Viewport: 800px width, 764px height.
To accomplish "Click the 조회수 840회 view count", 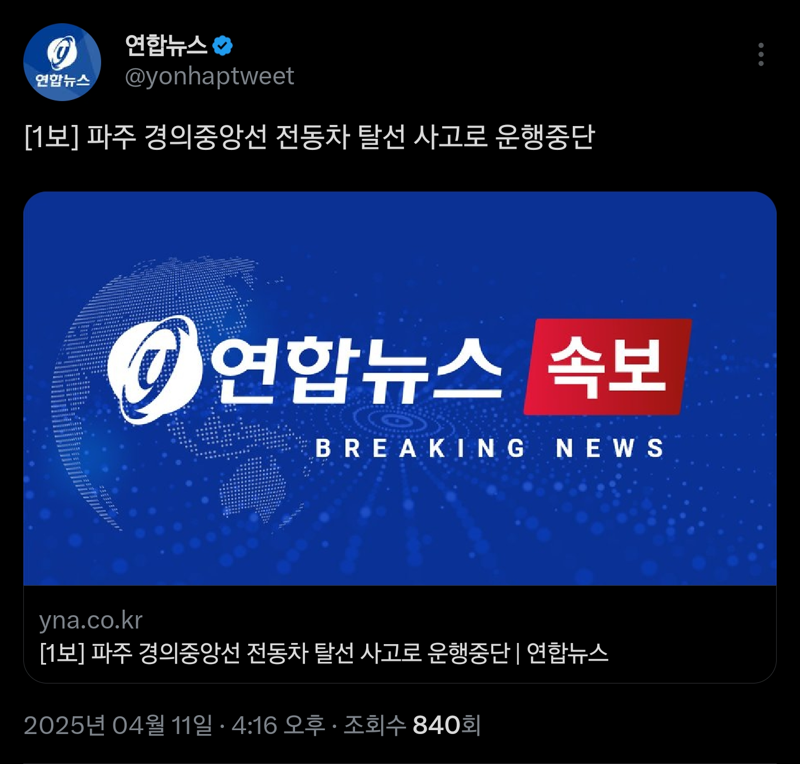I will 412,725.
